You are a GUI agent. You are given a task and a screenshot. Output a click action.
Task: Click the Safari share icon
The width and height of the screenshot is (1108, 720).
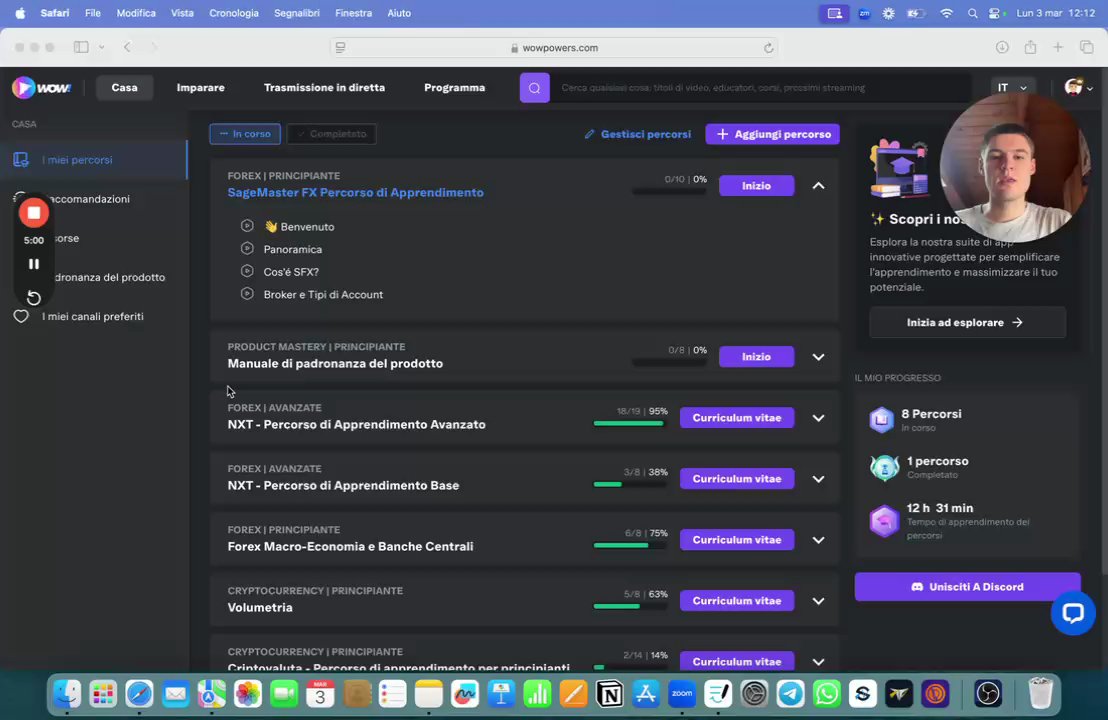coord(1030,47)
